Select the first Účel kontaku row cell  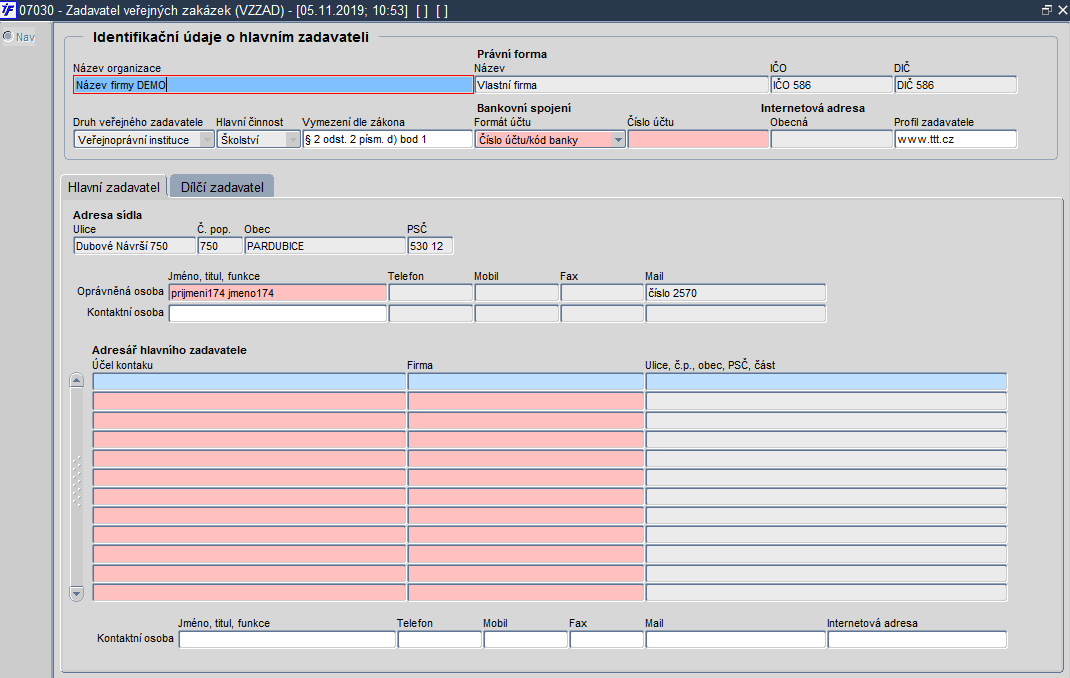click(249, 382)
